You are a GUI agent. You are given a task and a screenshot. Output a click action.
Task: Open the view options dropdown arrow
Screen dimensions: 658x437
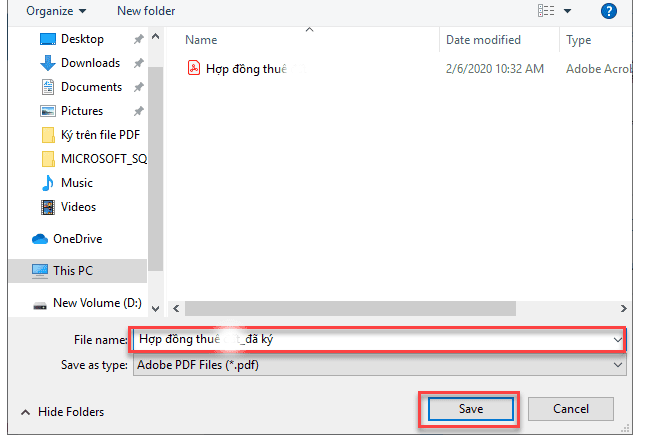pos(567,11)
